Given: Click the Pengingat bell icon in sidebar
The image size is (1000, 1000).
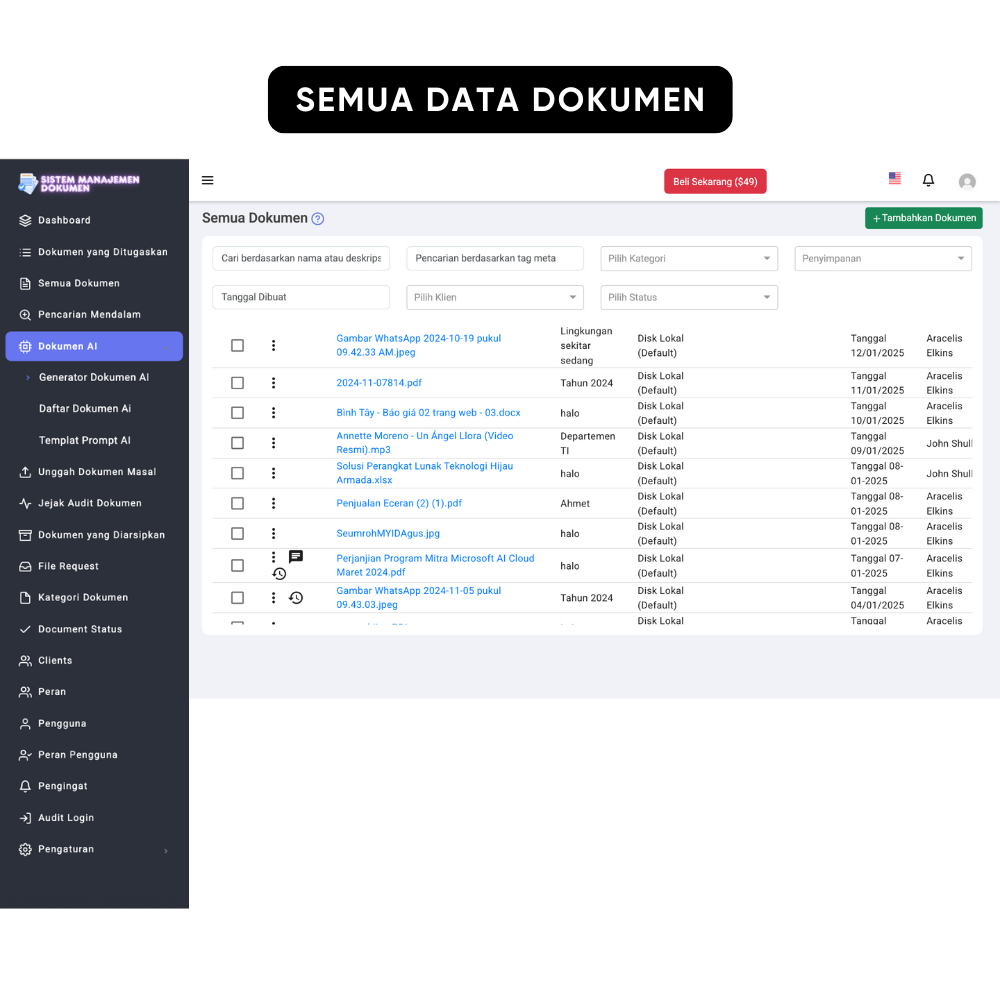Looking at the screenshot, I should coord(25,786).
